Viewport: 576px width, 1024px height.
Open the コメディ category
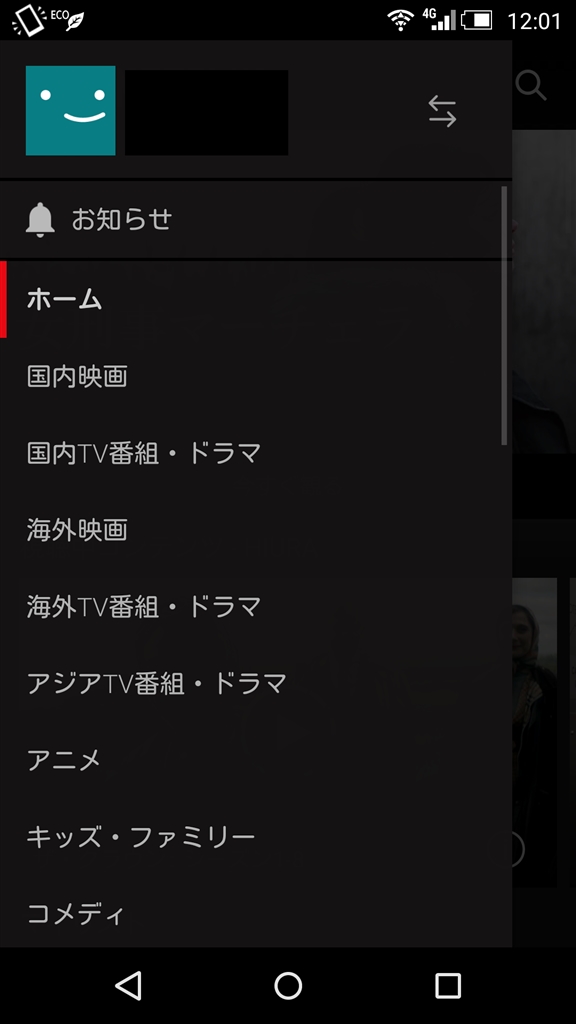[x=256, y=913]
